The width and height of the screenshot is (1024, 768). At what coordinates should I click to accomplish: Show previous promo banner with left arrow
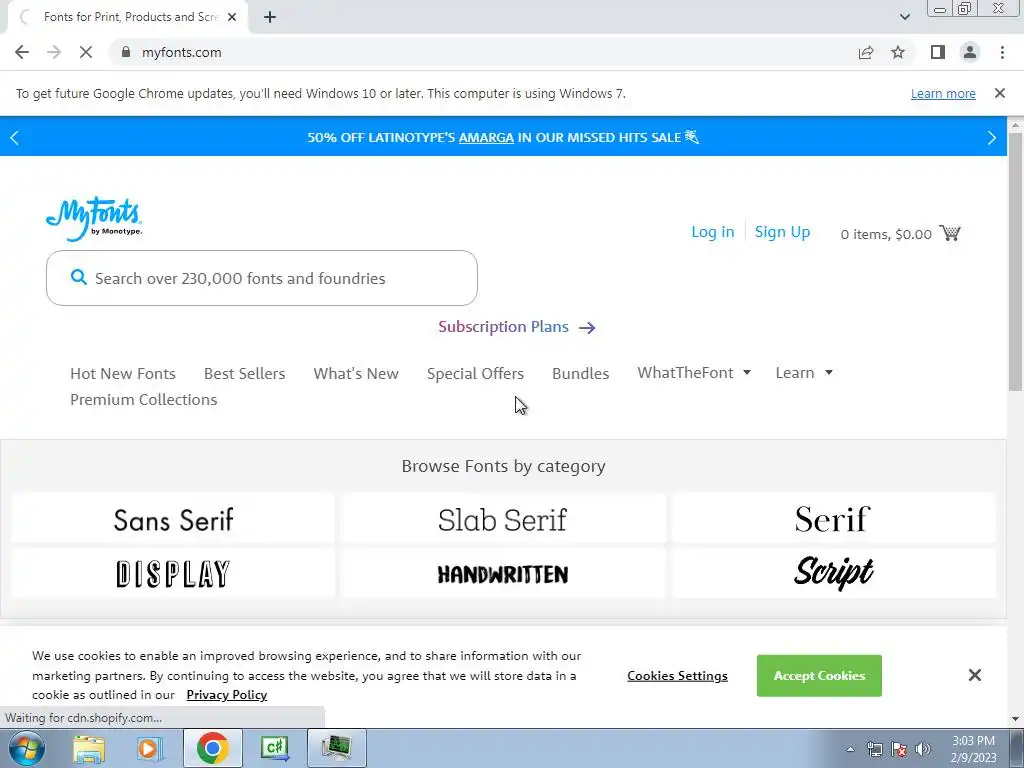[14, 138]
